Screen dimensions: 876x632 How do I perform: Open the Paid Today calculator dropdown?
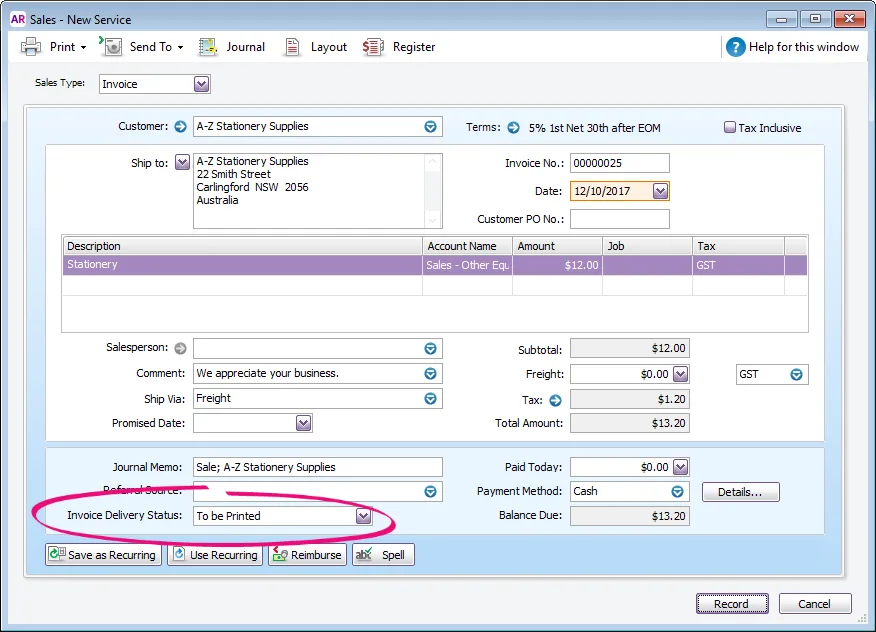[680, 467]
